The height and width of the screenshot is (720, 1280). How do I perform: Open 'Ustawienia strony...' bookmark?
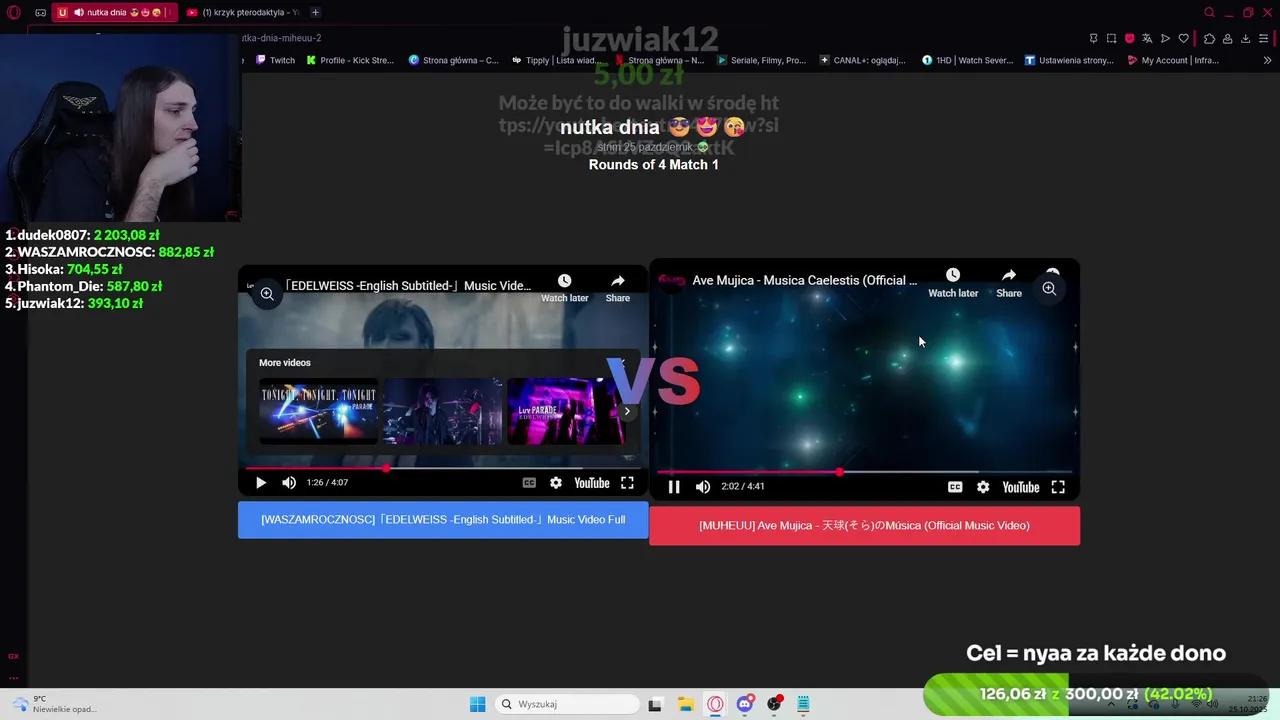point(1069,60)
